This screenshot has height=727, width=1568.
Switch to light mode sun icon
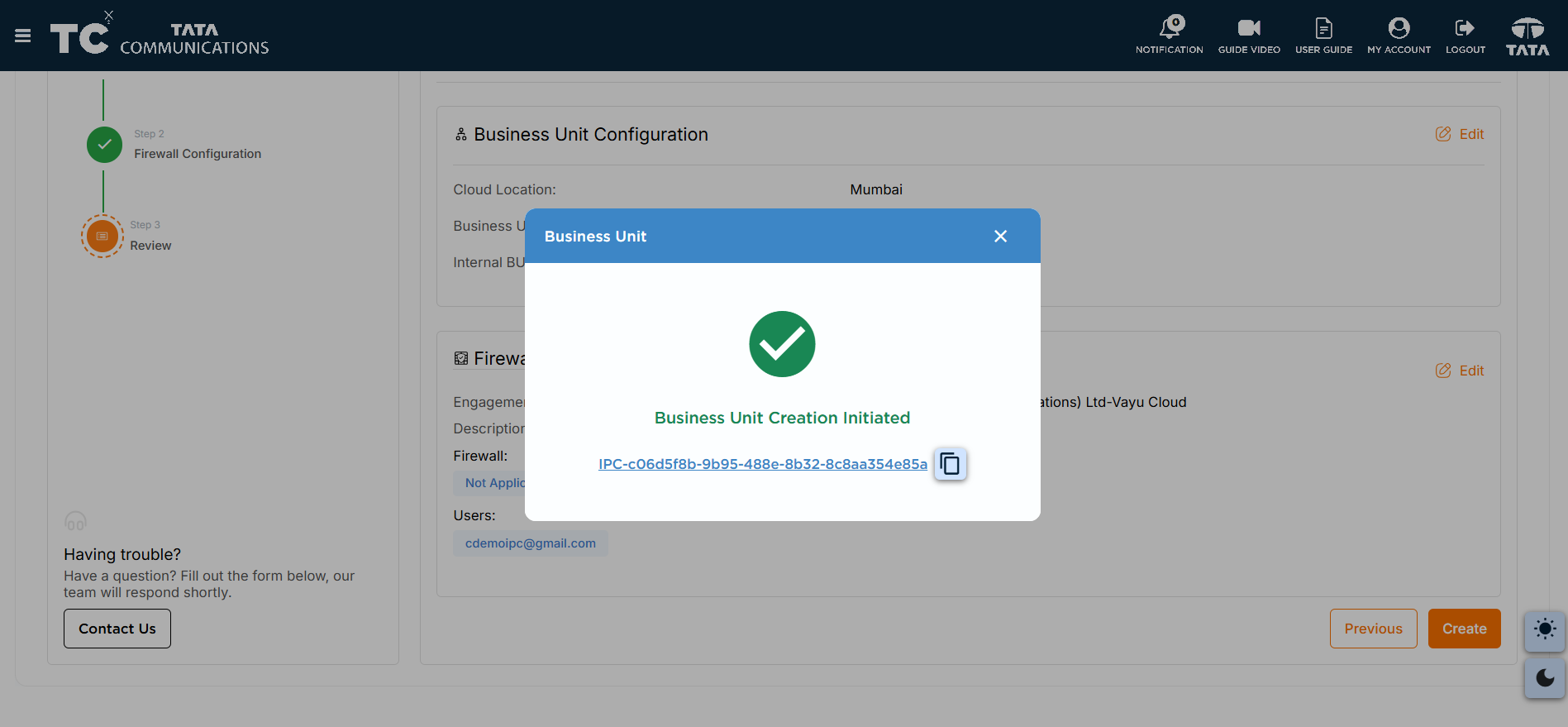(1545, 630)
